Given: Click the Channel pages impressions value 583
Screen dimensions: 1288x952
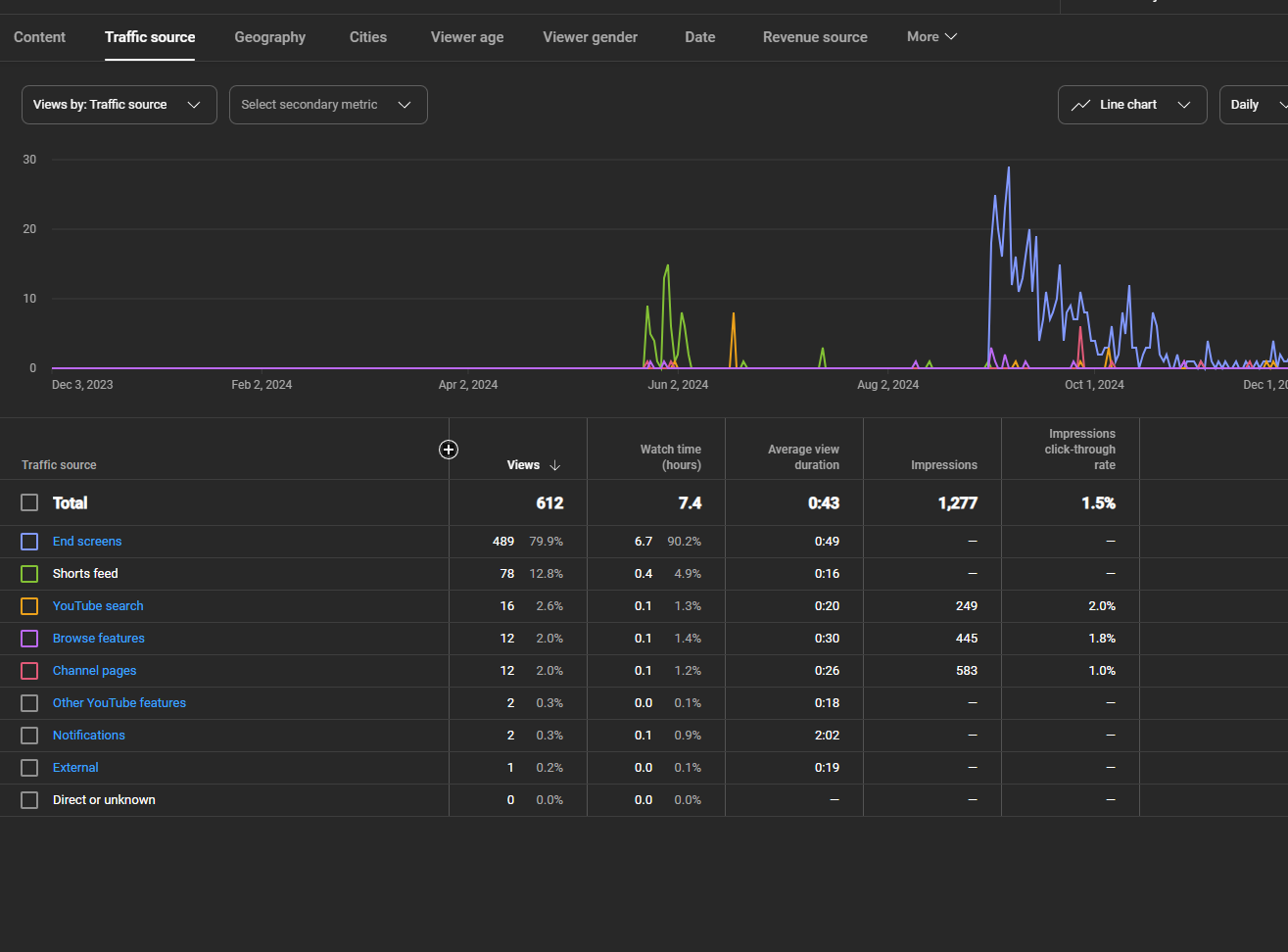Looking at the screenshot, I should [967, 671].
